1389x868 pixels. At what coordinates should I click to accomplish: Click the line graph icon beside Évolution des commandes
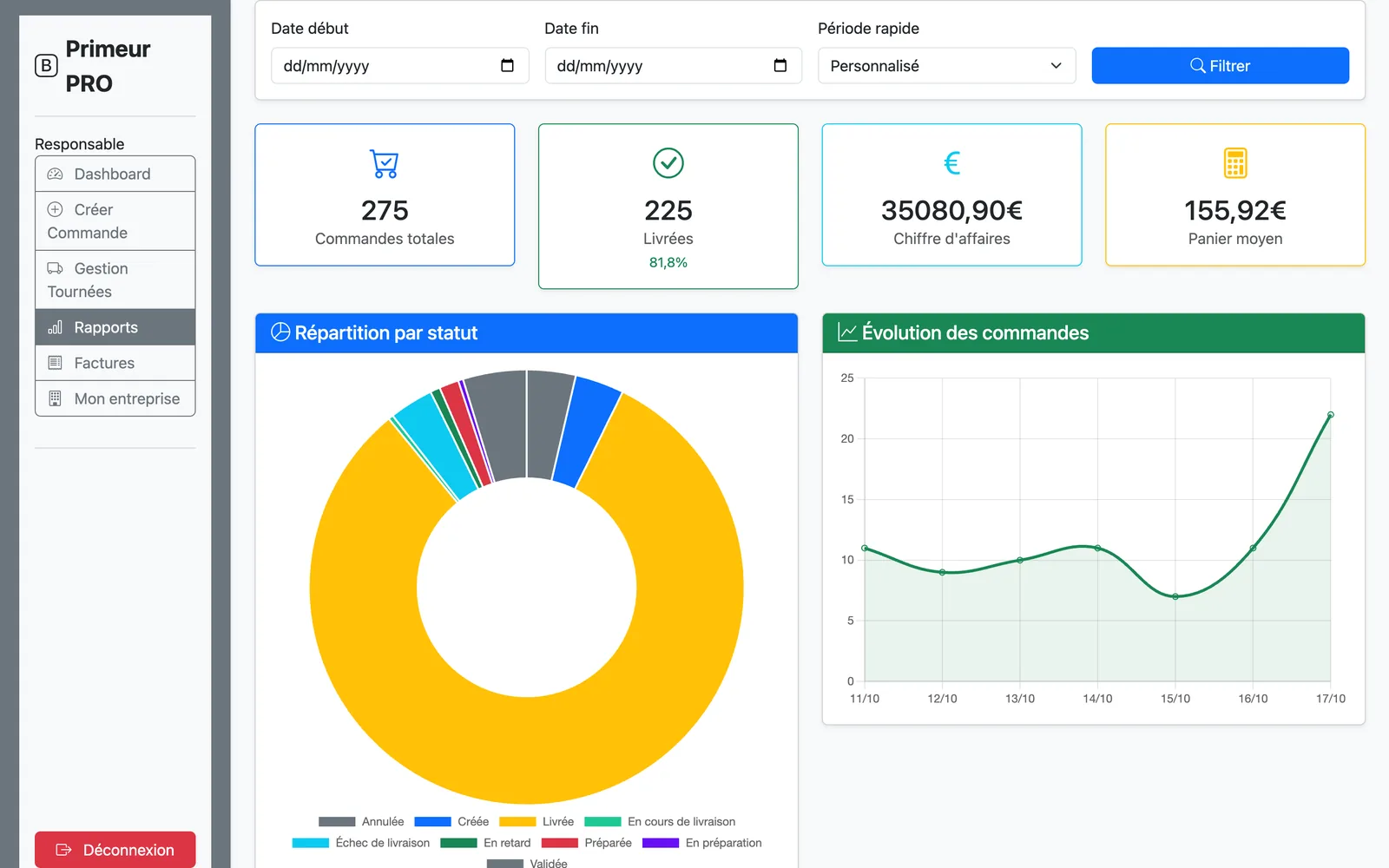pos(847,332)
